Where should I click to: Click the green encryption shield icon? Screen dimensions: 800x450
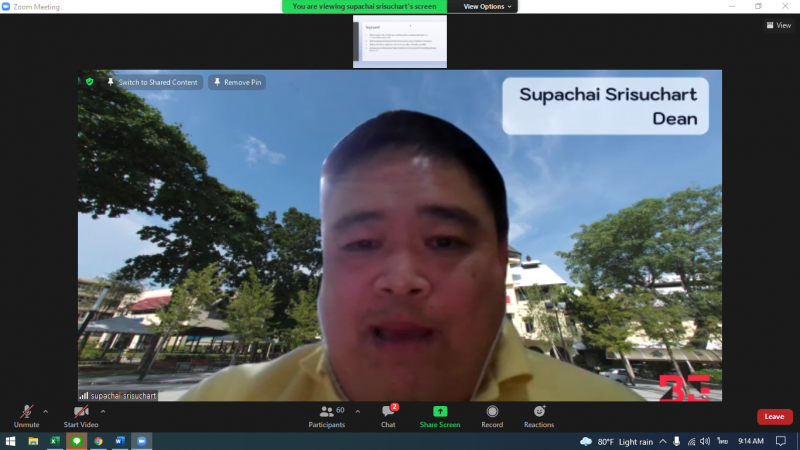click(x=90, y=82)
